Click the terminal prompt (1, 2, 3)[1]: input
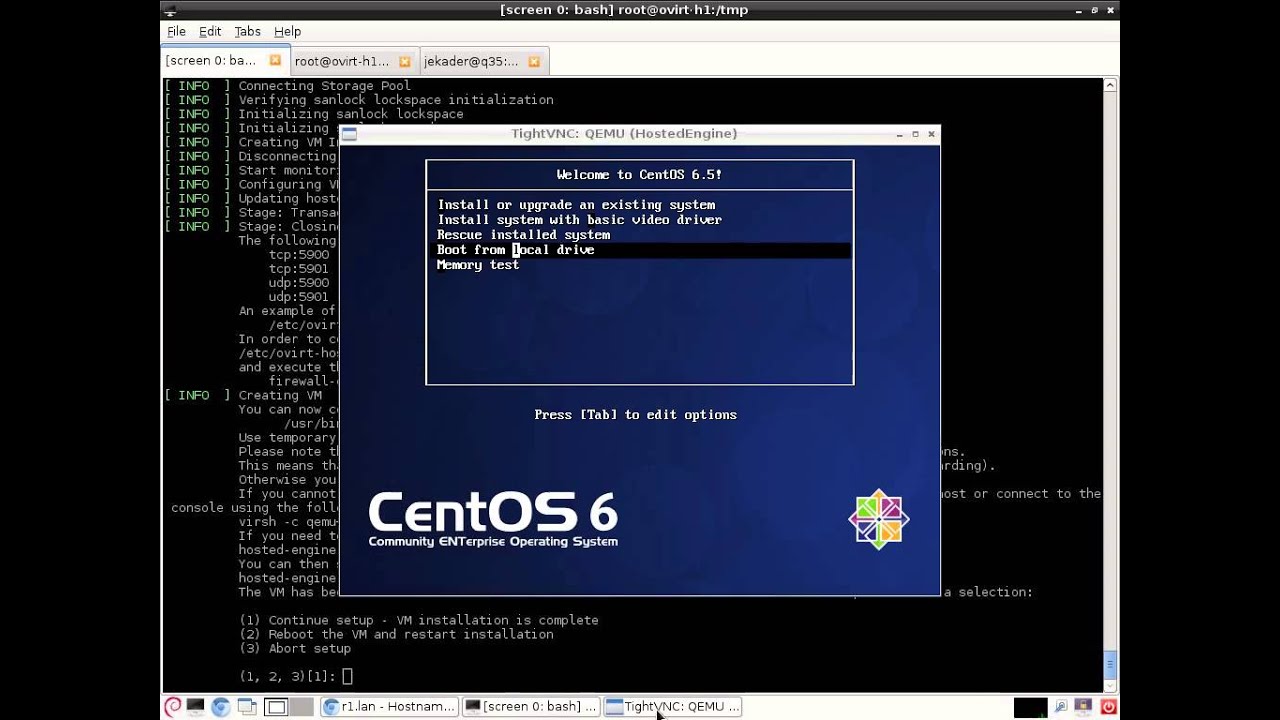Viewport: 1280px width, 720px height. 347,677
